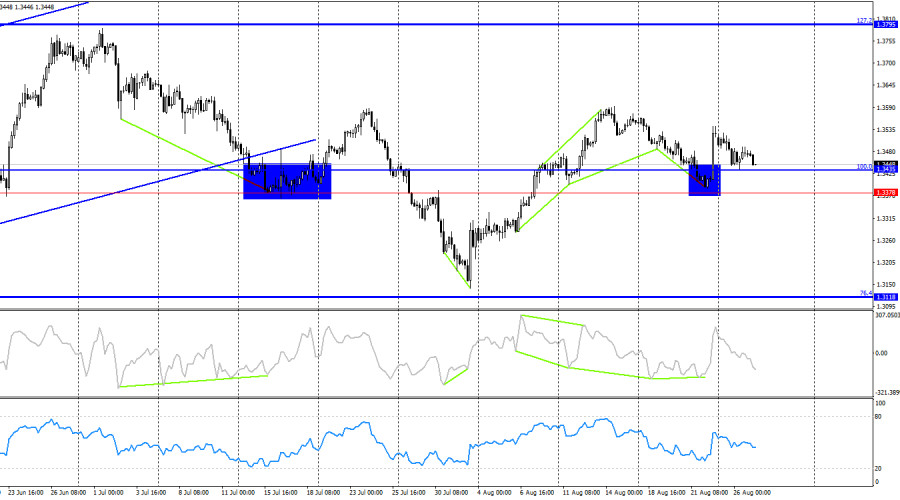
Task: Click the 1.3205 price axis label
Action: pyautogui.click(x=886, y=263)
